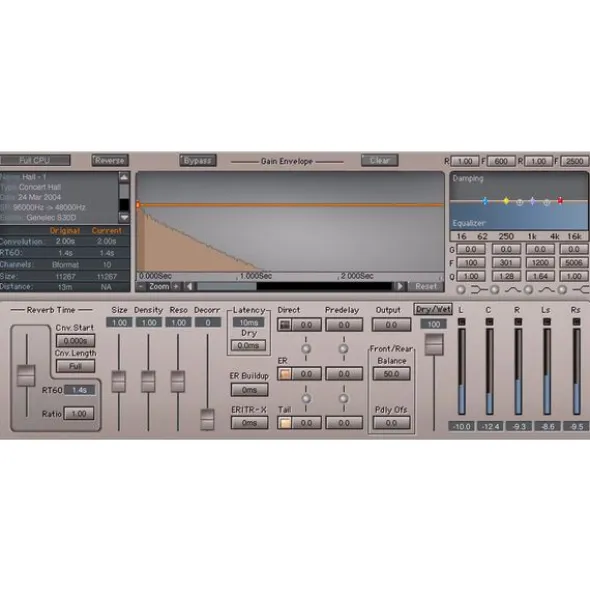The image size is (590, 591).
Task: Click the C channel clip indicator
Action: [x=489, y=322]
